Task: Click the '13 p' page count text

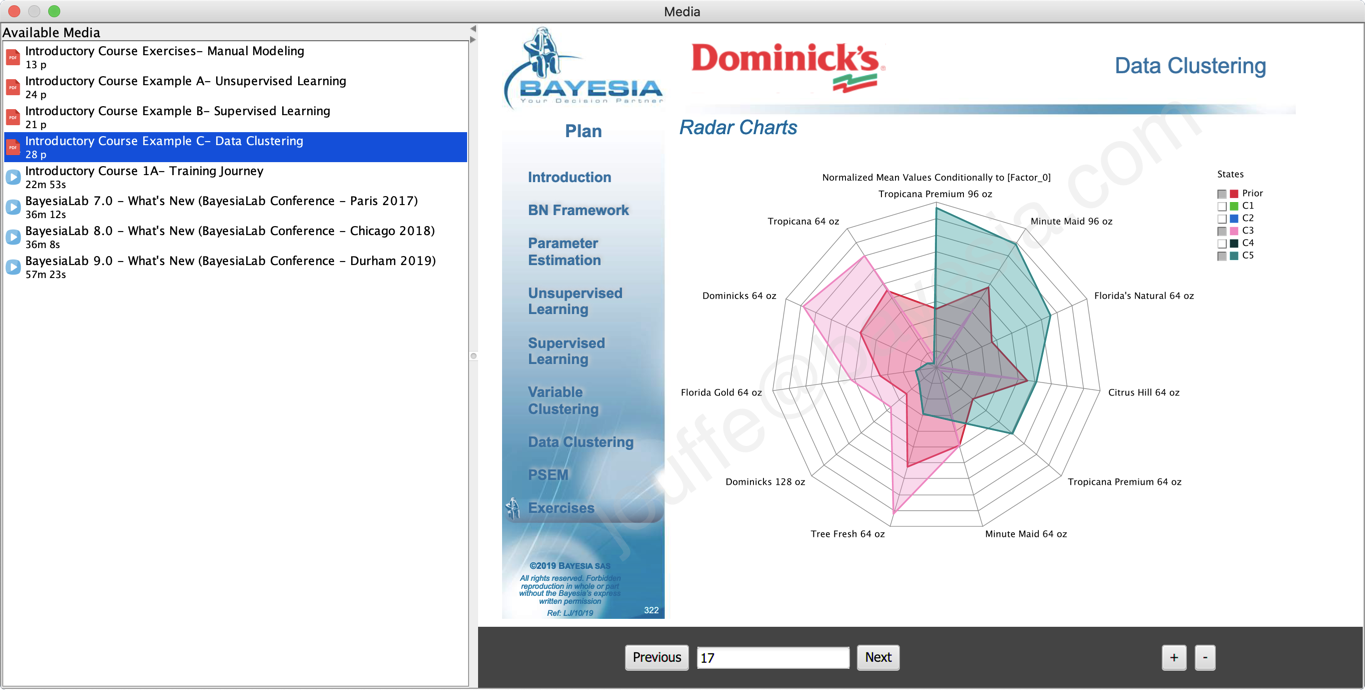Action: point(36,65)
